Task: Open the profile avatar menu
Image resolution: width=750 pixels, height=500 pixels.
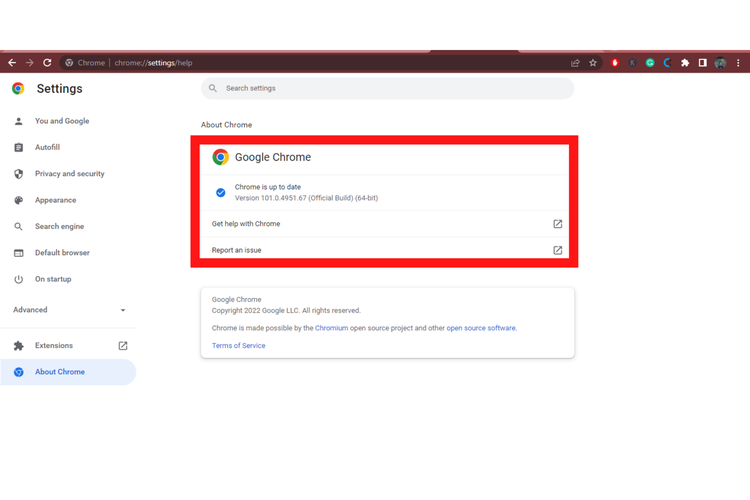Action: coord(720,63)
